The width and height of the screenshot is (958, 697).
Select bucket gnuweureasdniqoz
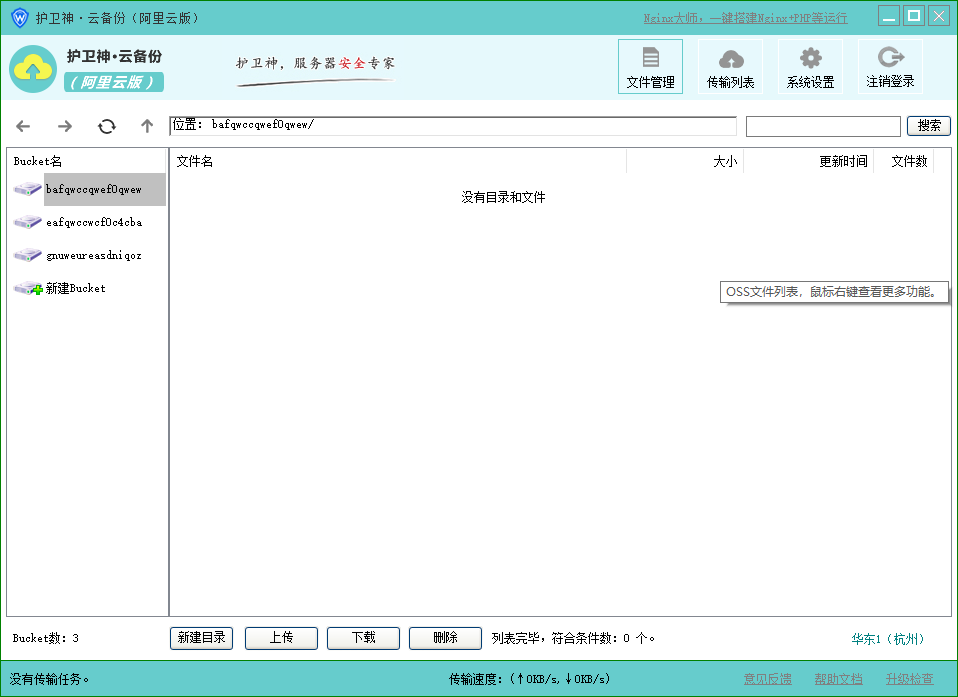94,255
